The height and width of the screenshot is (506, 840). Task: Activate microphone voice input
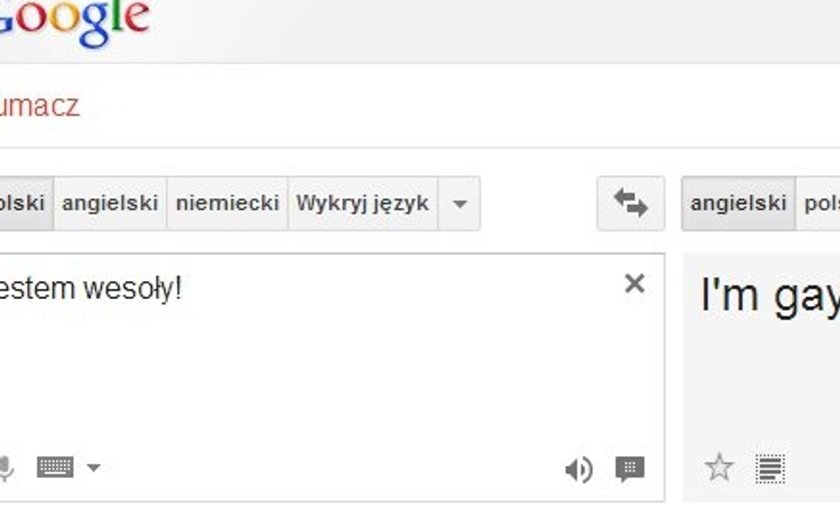point(6,467)
